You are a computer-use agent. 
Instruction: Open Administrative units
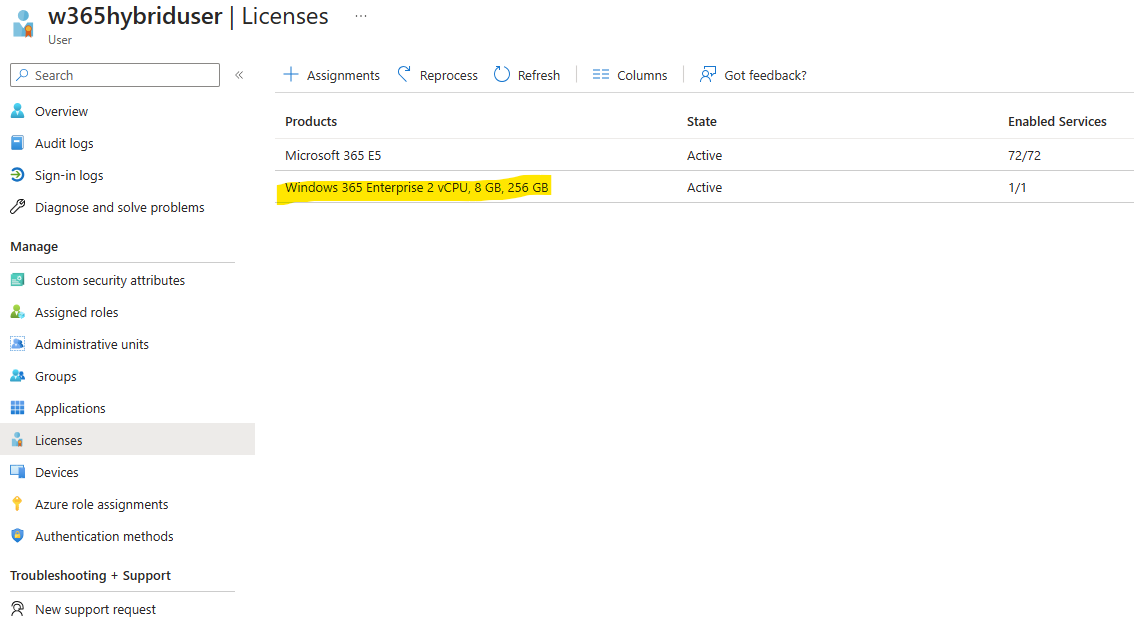92,344
